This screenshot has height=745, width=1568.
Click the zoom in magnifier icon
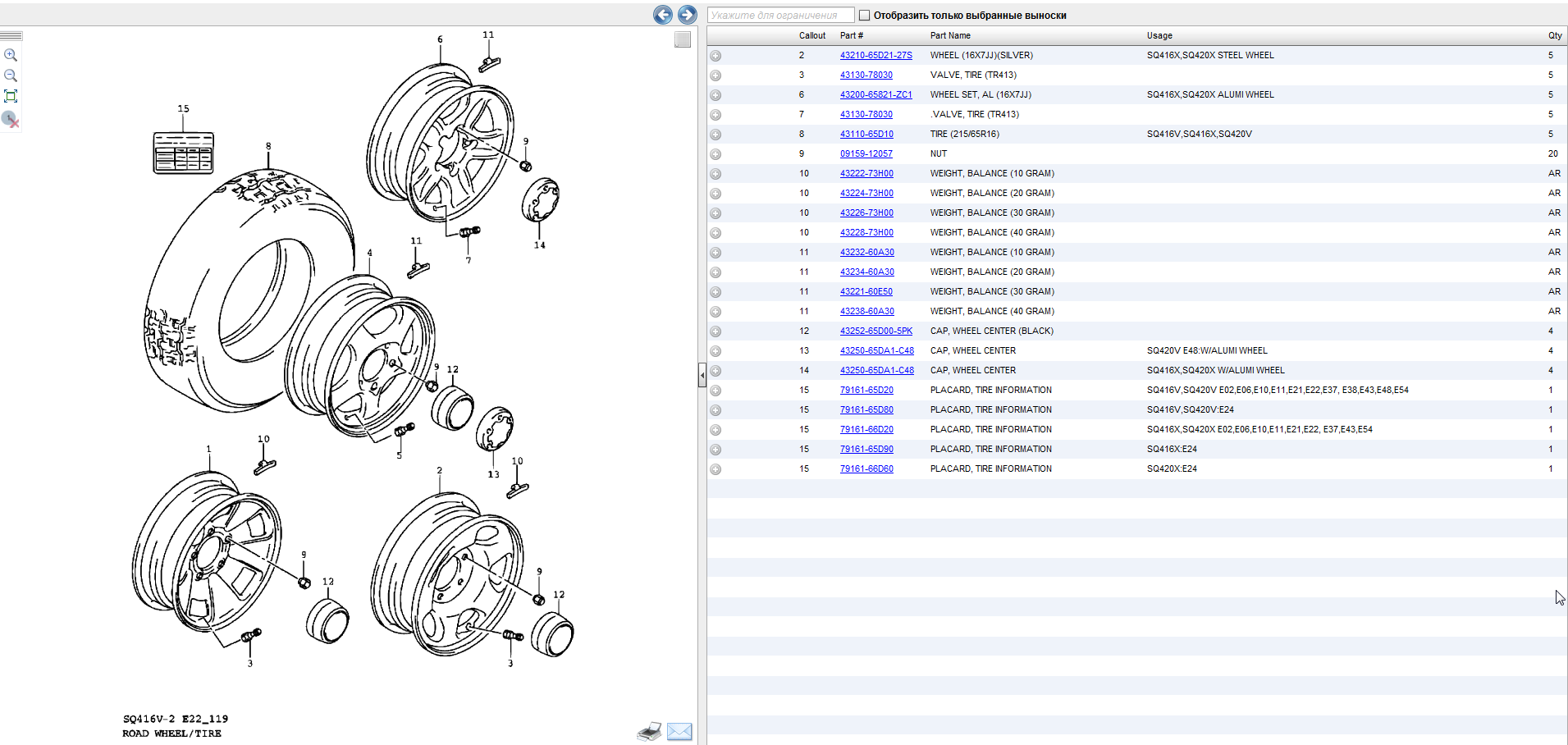11,55
